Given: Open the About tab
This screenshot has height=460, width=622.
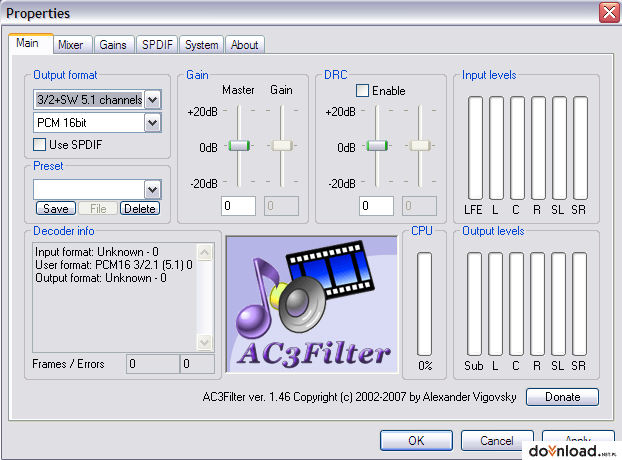Looking at the screenshot, I should click(245, 45).
